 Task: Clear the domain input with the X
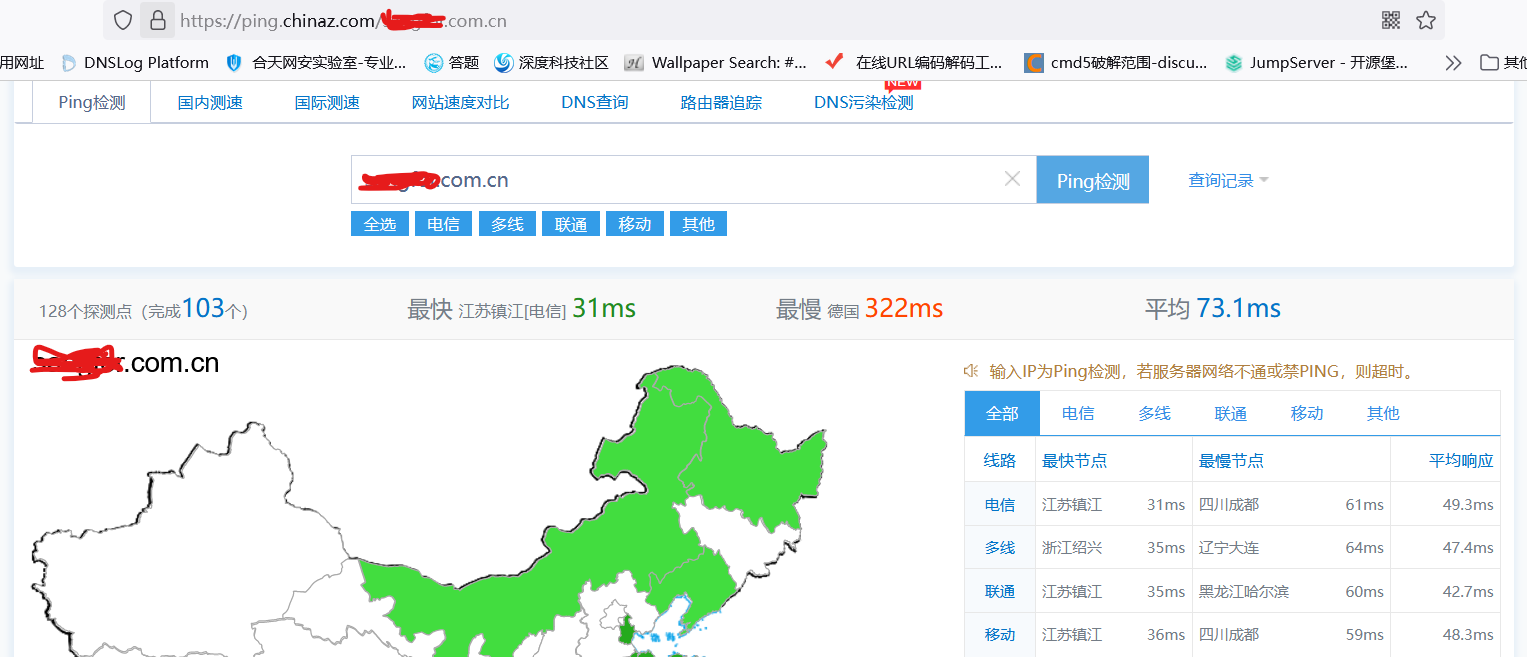(x=1012, y=179)
